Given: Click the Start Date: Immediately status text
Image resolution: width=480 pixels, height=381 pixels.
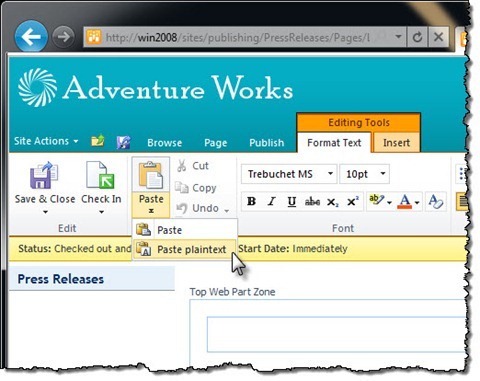Looking at the screenshot, I should [293, 249].
